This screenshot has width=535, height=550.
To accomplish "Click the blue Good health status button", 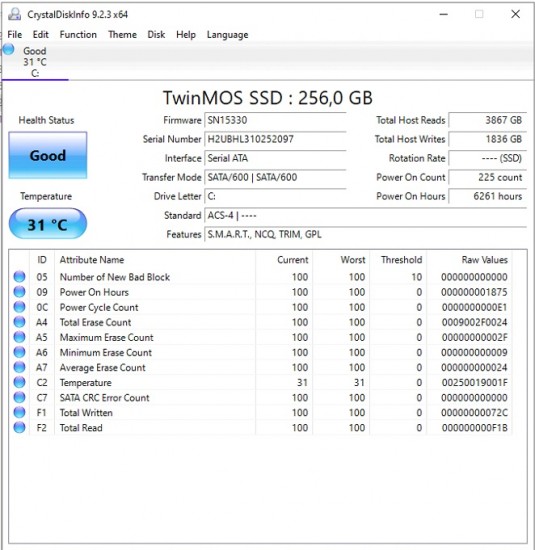I will [x=48, y=155].
